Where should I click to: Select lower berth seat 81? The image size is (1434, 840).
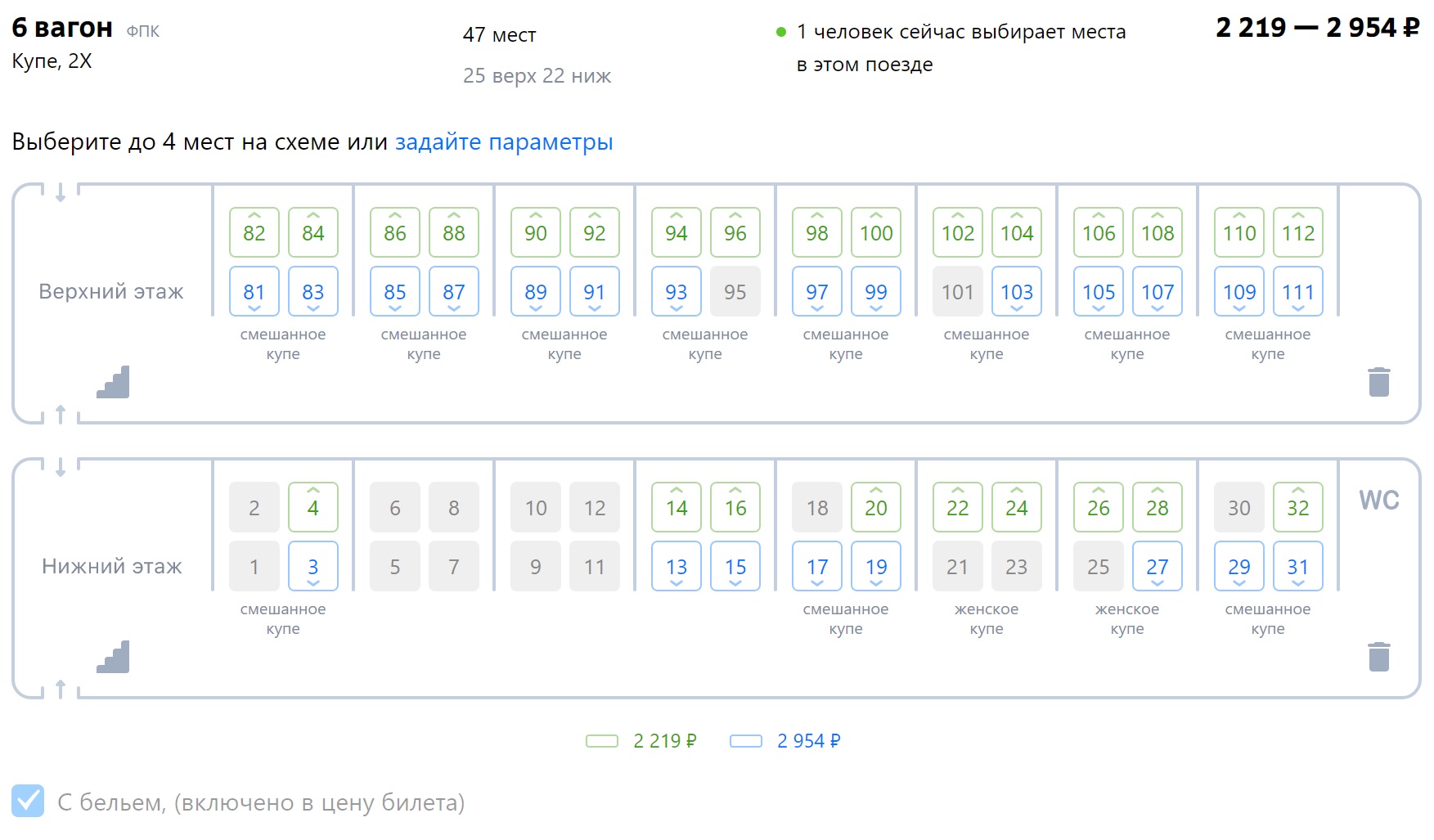[254, 292]
